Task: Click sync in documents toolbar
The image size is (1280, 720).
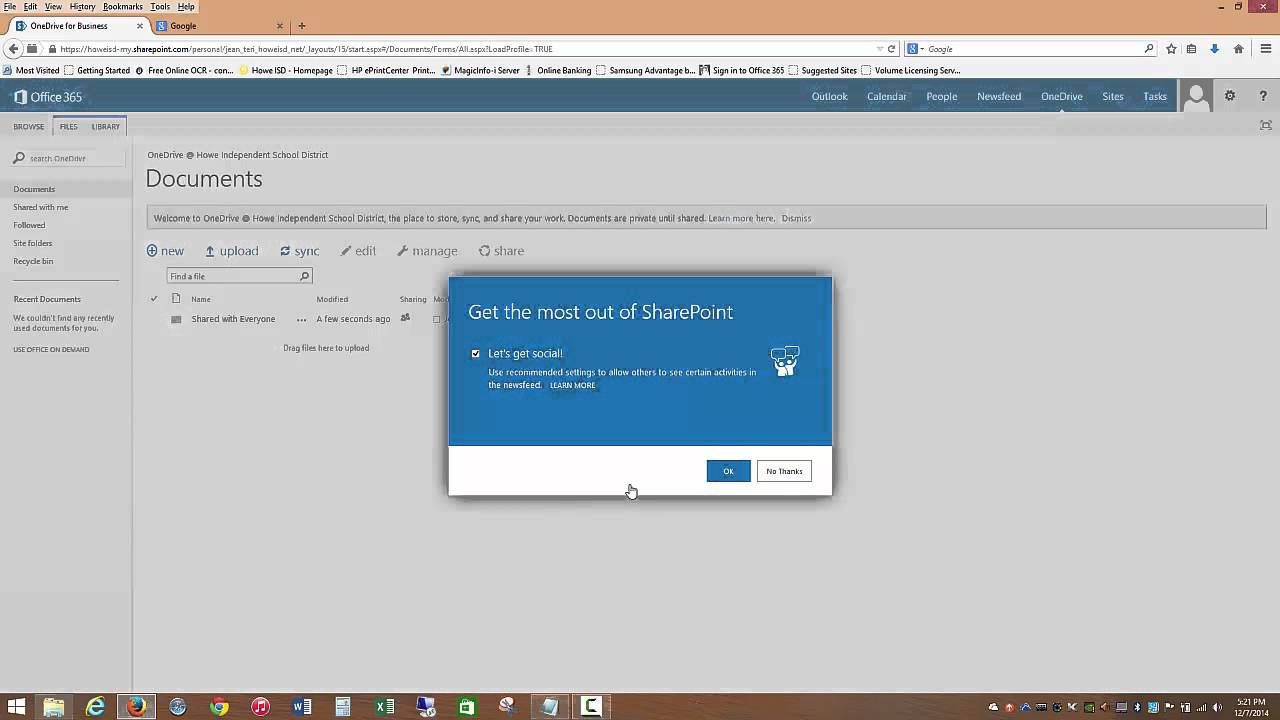Action: click(299, 251)
